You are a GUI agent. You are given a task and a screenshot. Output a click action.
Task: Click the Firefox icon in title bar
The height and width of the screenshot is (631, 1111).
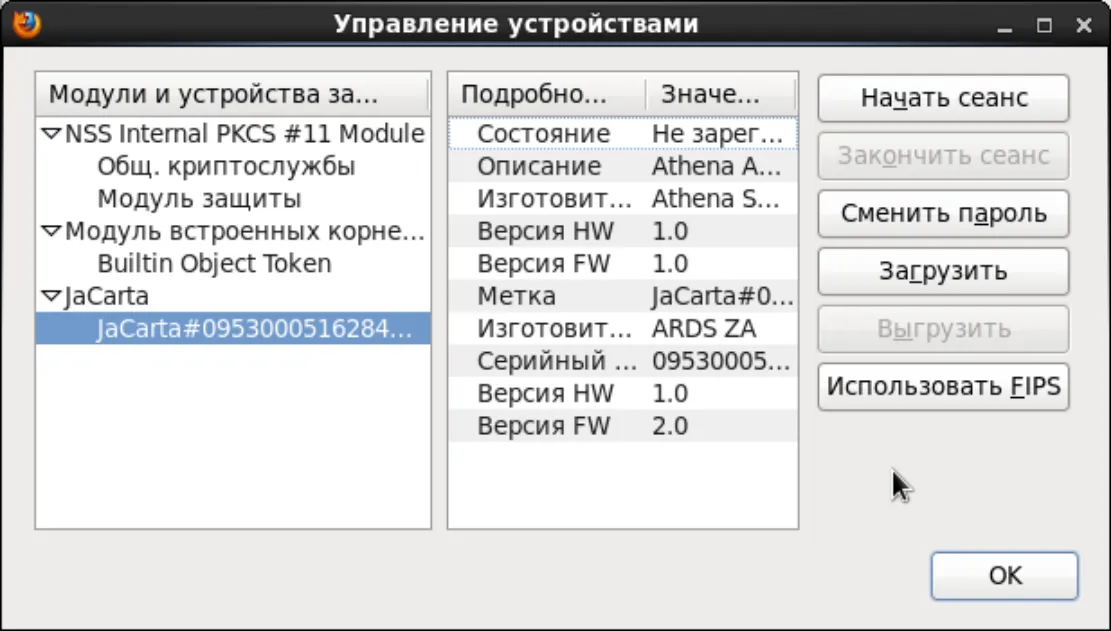click(x=26, y=24)
